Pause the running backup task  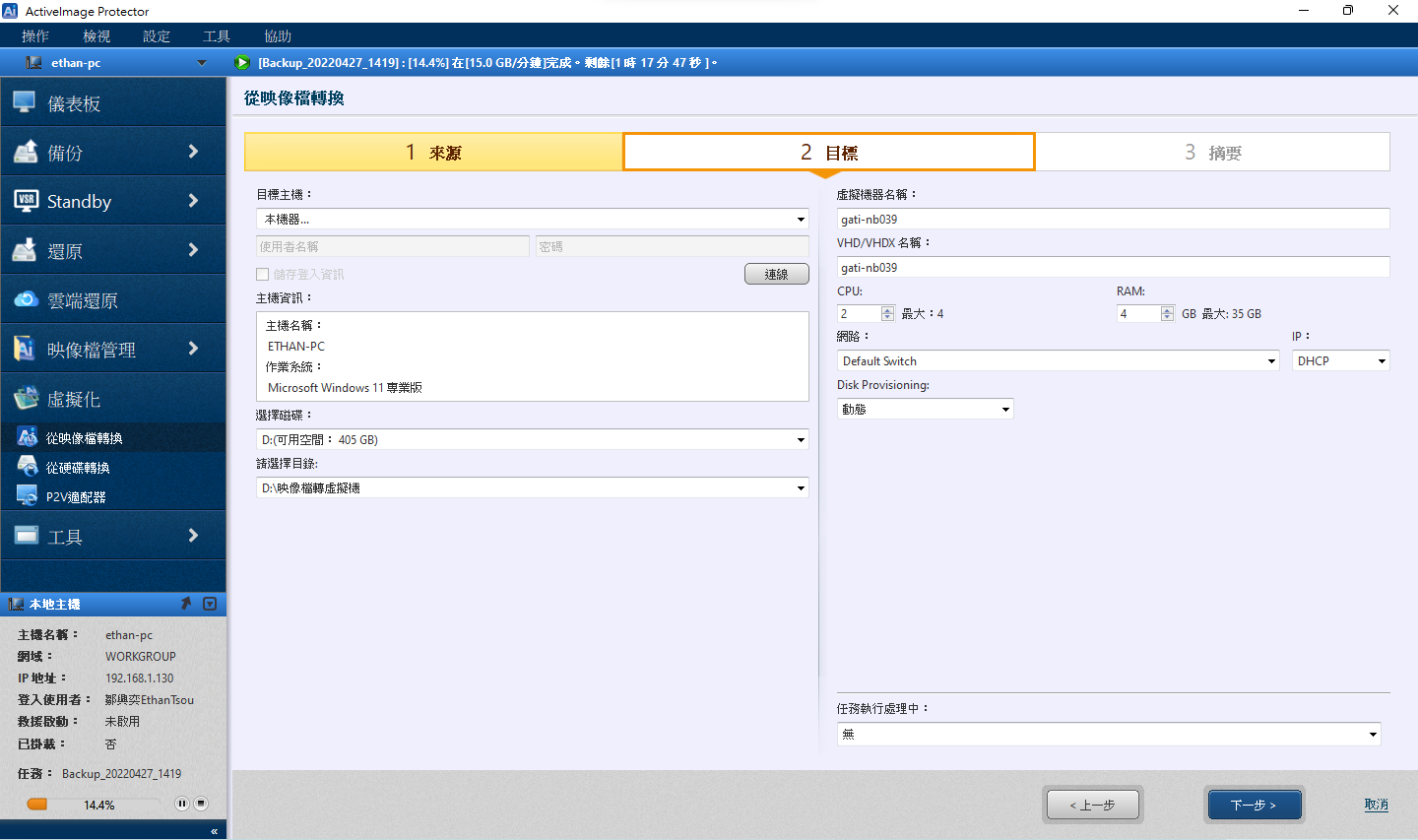point(182,804)
